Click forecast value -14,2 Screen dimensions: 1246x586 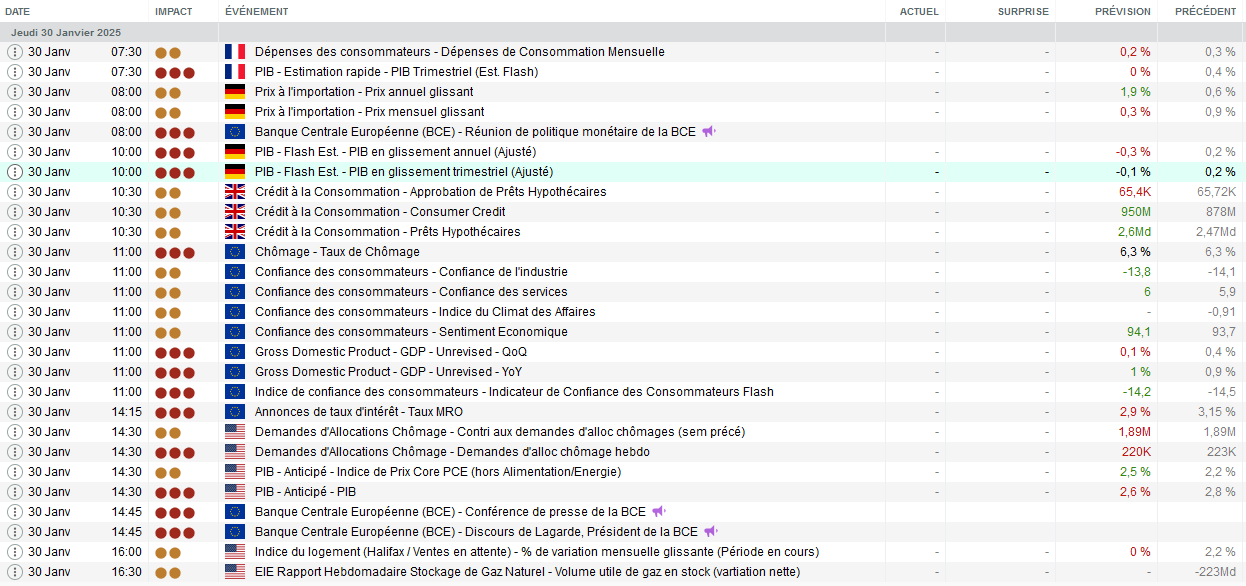pyautogui.click(x=1137, y=392)
